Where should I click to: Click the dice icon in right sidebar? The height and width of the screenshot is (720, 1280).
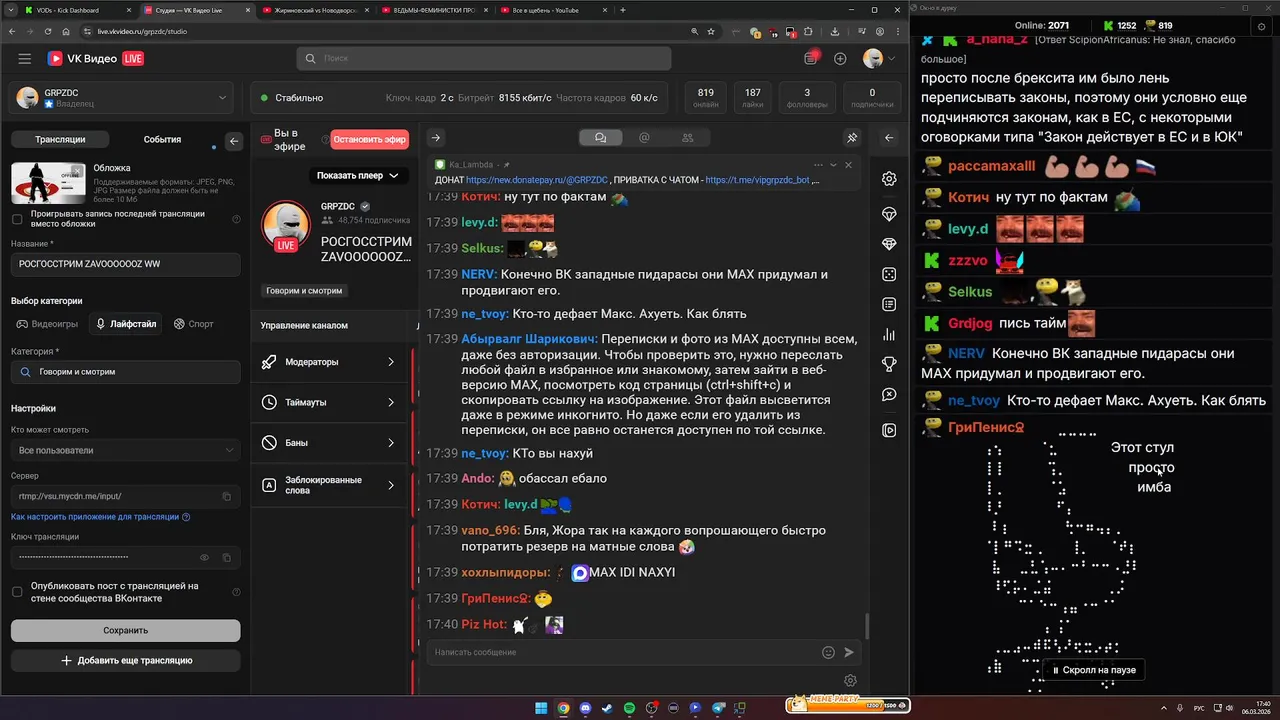889,274
